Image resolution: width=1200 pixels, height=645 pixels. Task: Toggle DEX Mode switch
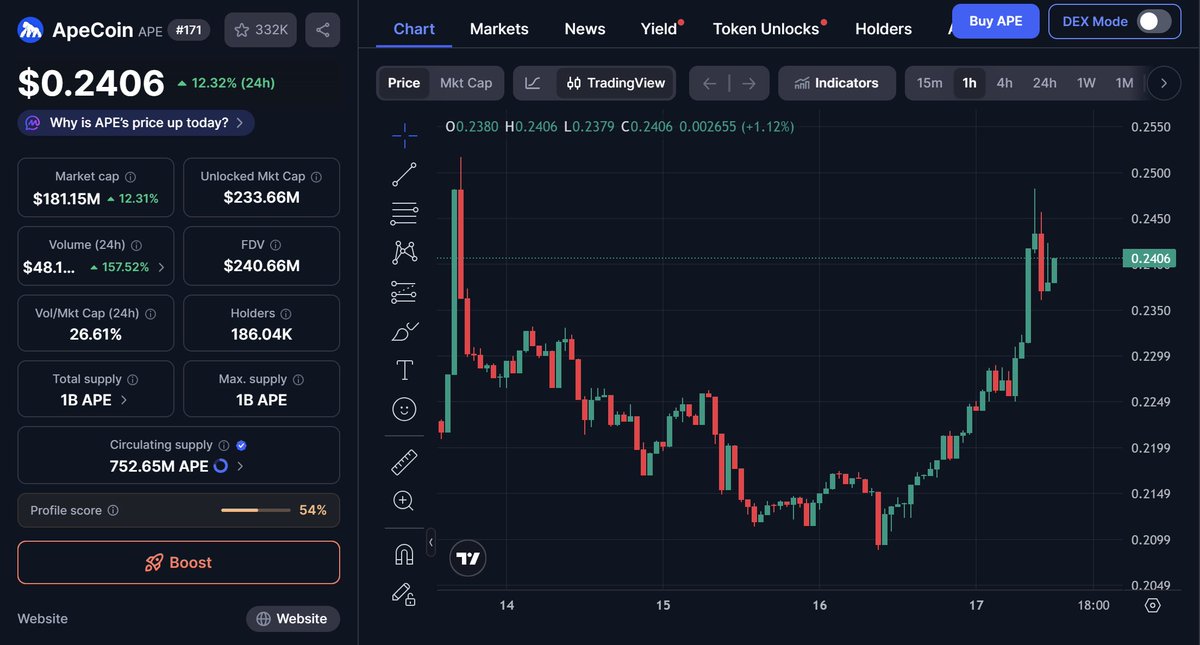click(1153, 21)
